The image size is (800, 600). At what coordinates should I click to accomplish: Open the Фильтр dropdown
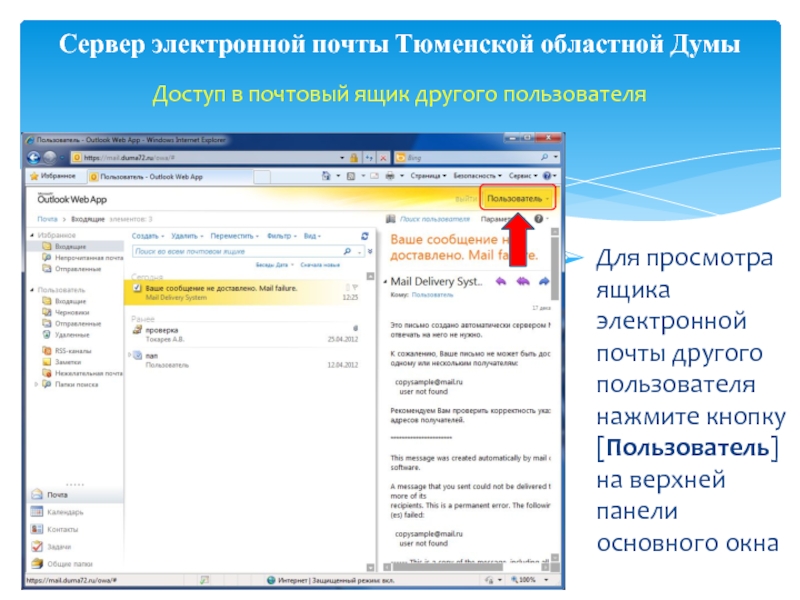[282, 236]
